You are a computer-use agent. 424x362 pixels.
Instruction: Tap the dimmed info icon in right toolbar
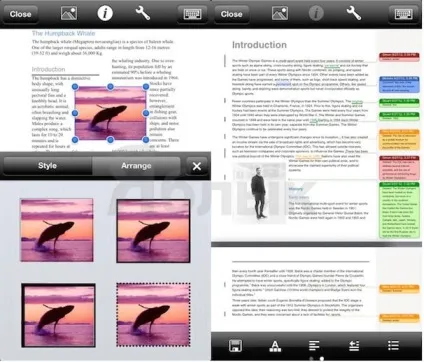316,13
